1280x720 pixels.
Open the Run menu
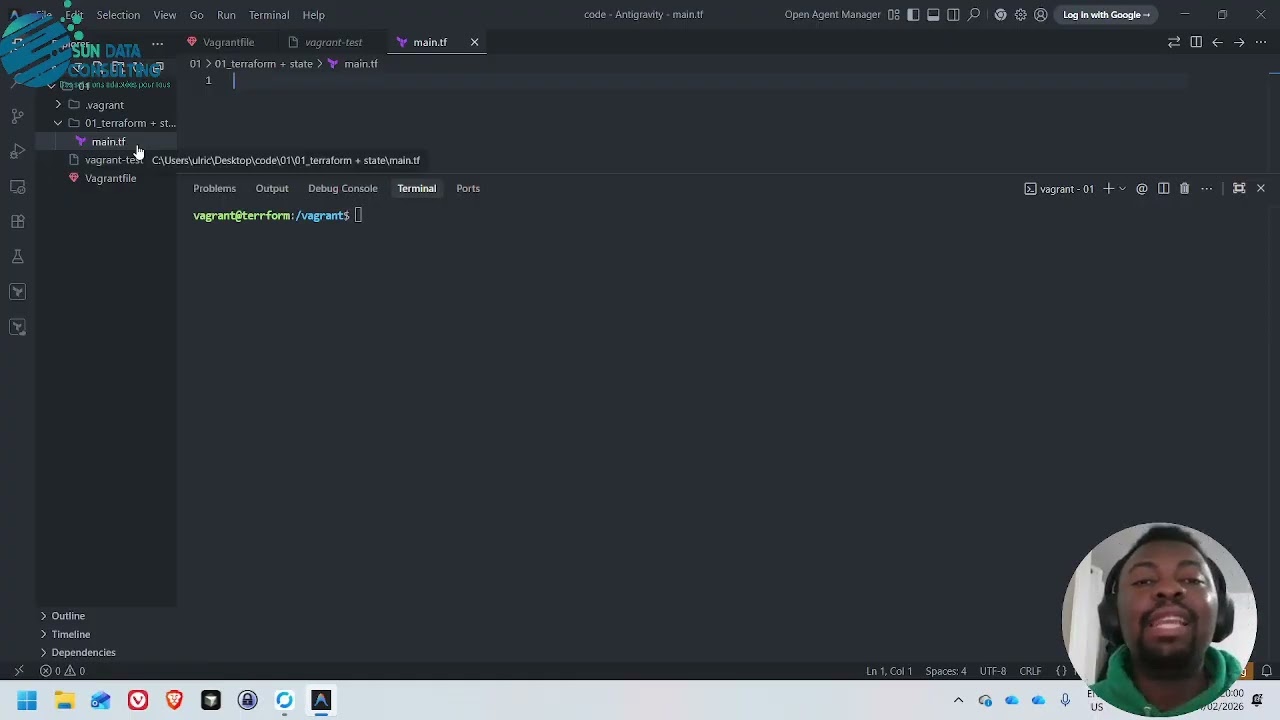click(226, 15)
